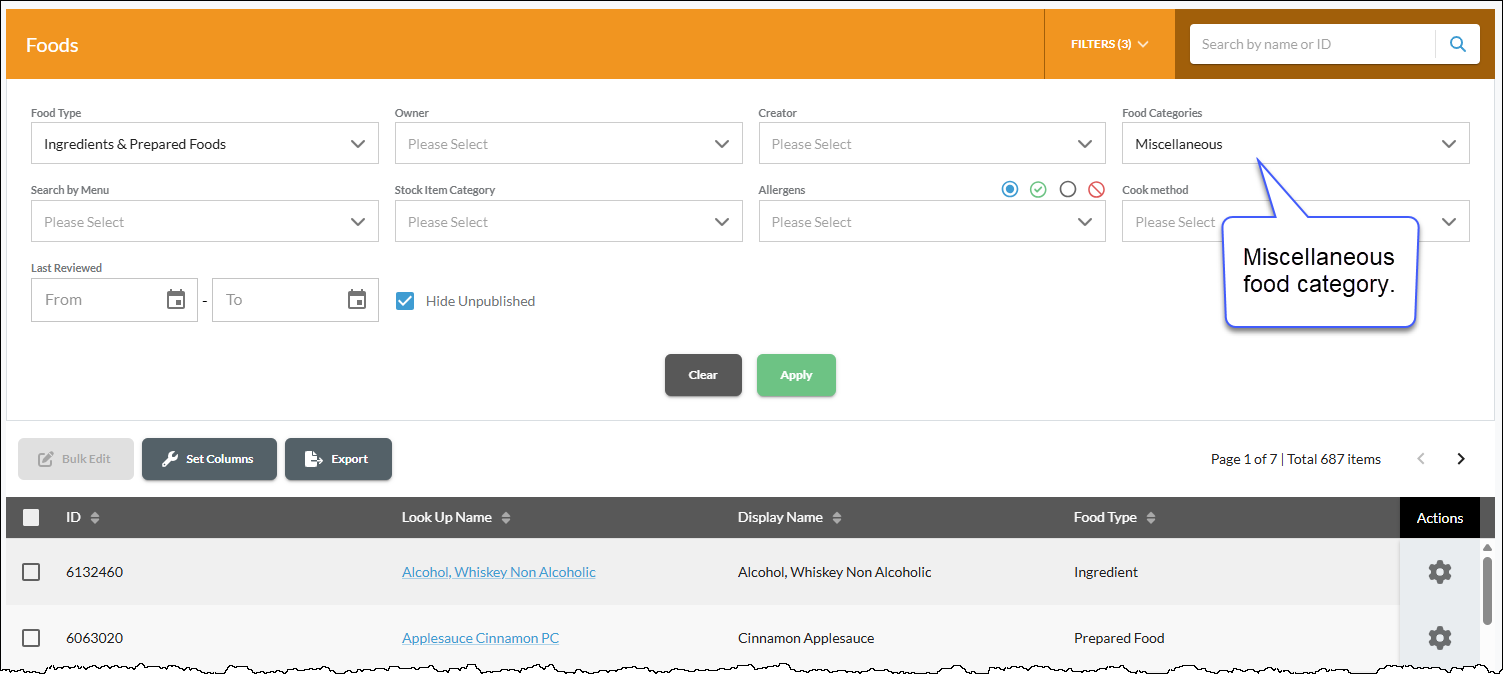Go to next page arrow
This screenshot has width=1503, height=674.
1461,459
